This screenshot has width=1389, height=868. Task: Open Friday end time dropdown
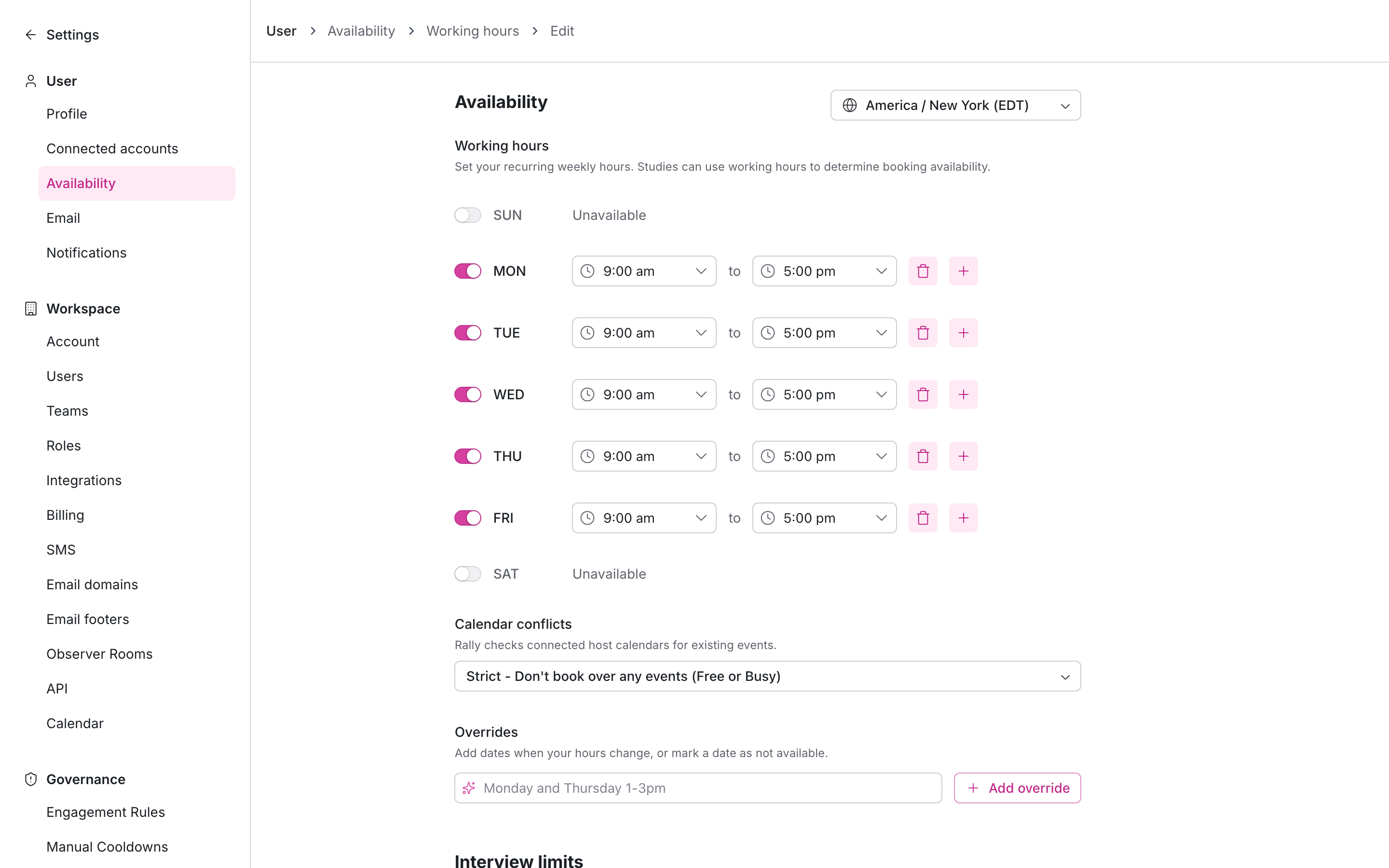[x=824, y=518]
